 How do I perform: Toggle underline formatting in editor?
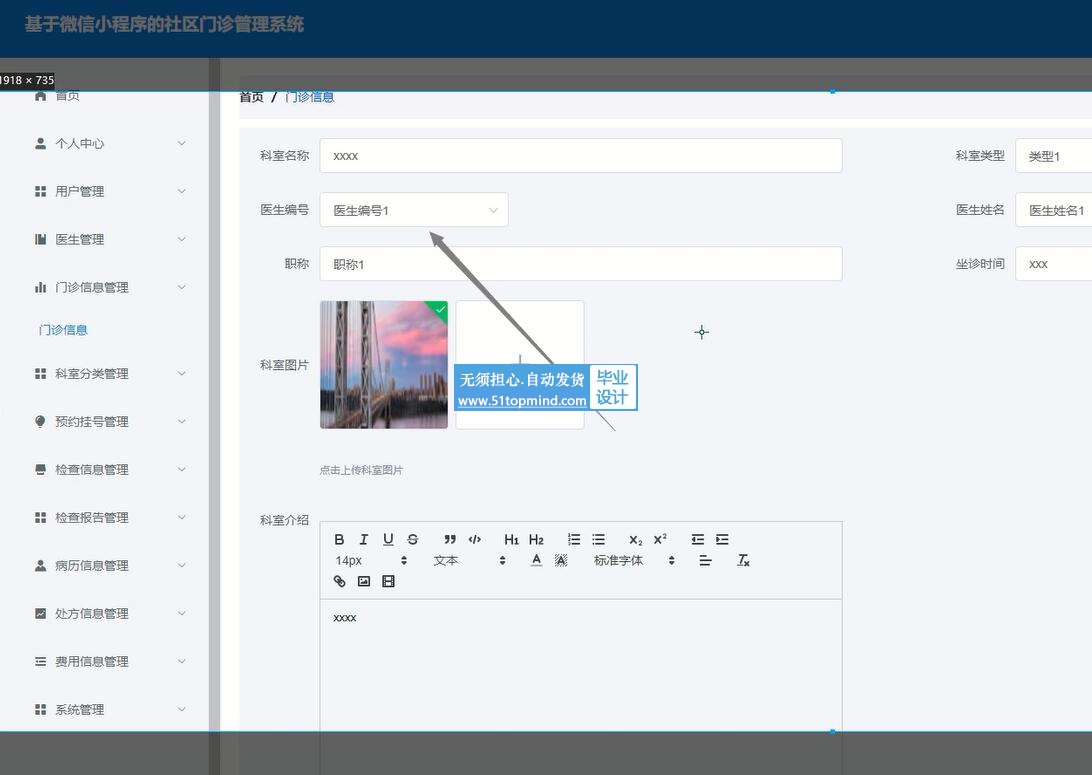point(388,540)
